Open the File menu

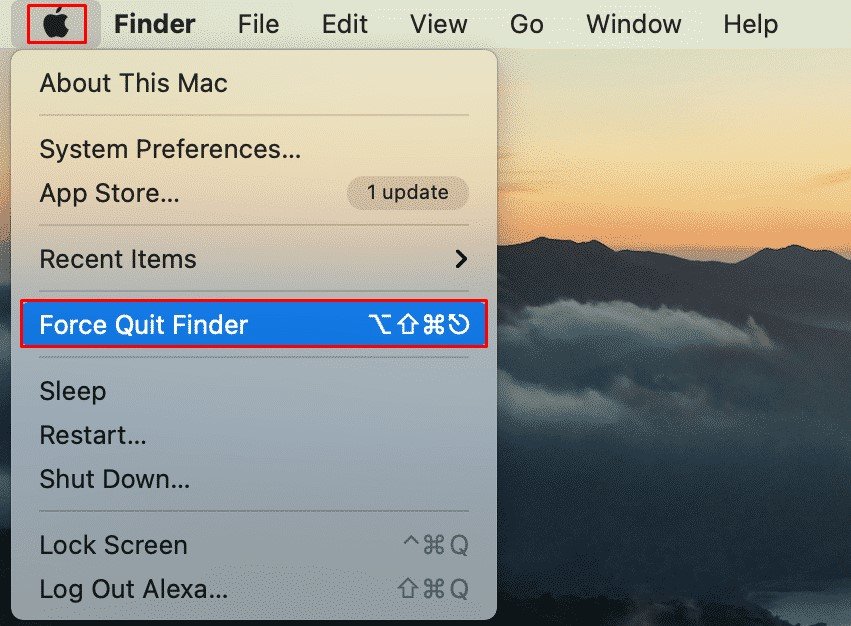[x=258, y=24]
